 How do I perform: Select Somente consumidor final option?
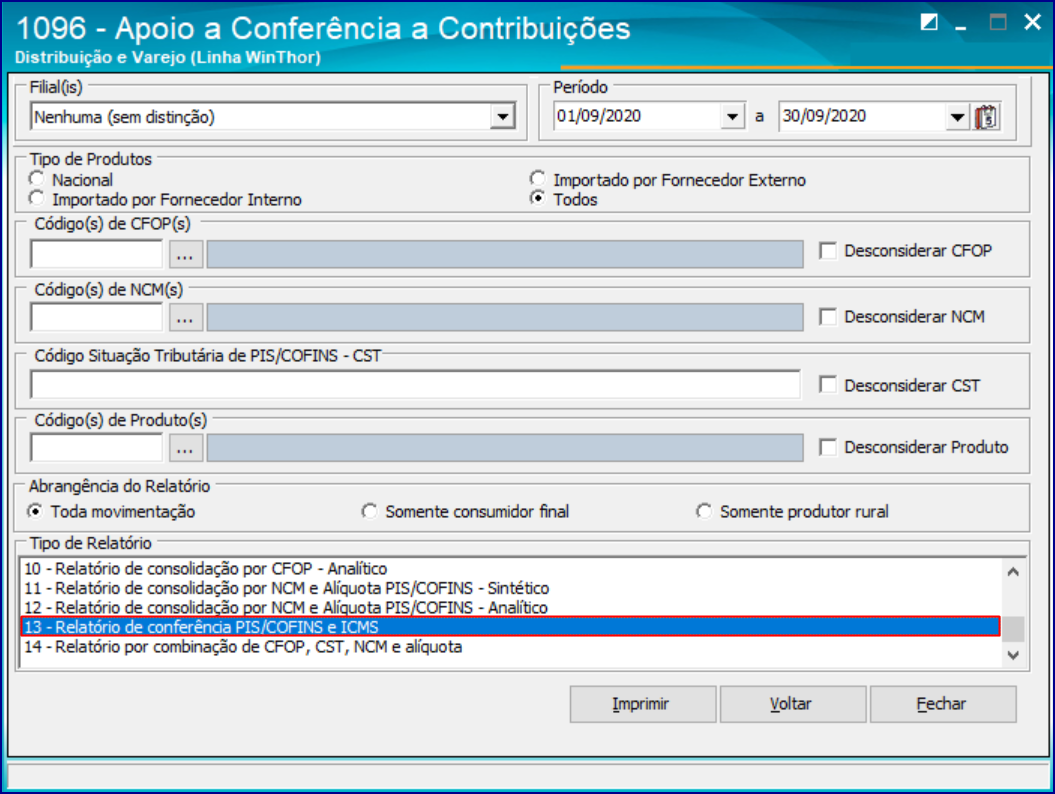[369, 511]
